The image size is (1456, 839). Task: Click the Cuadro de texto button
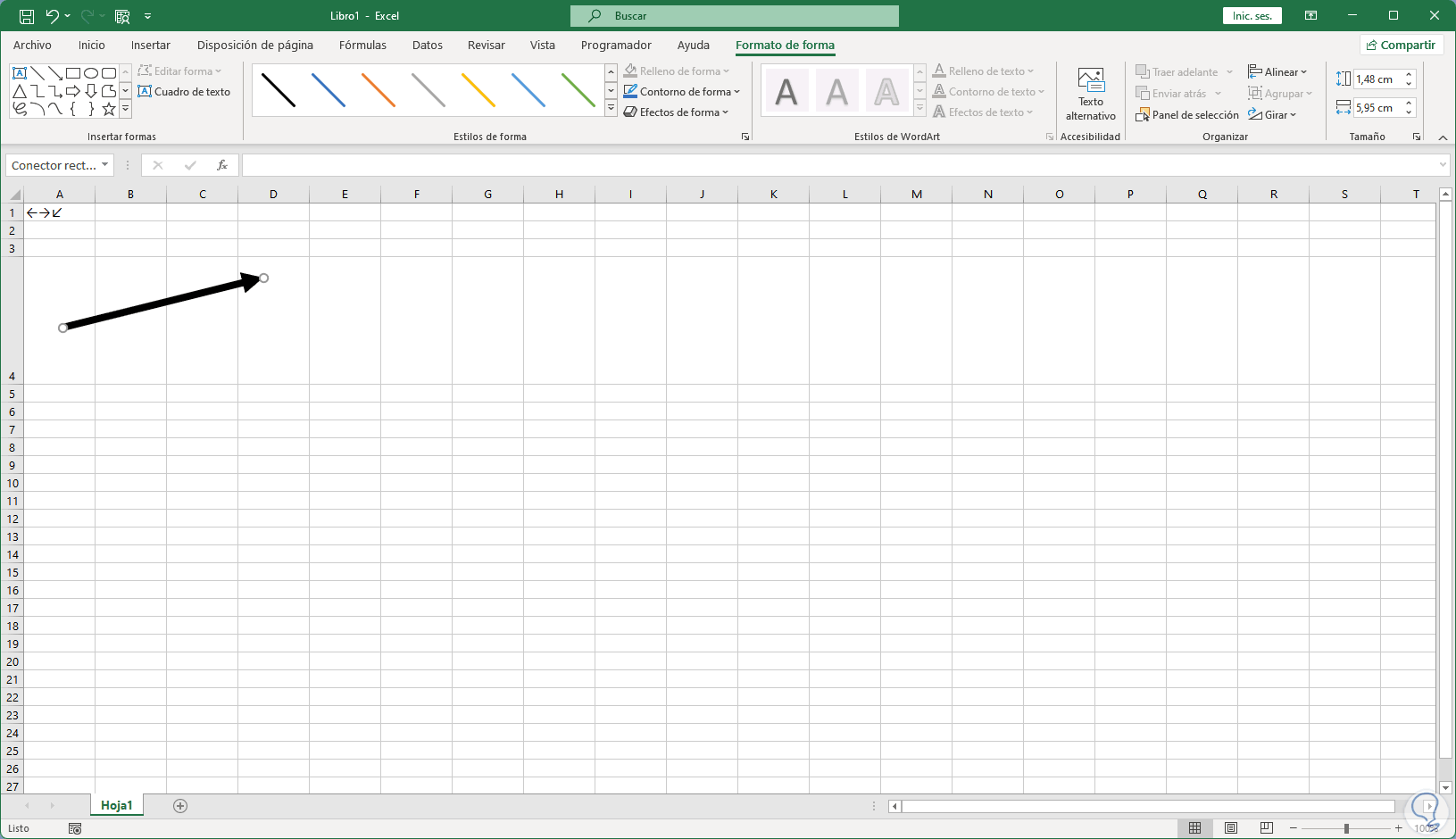(184, 92)
